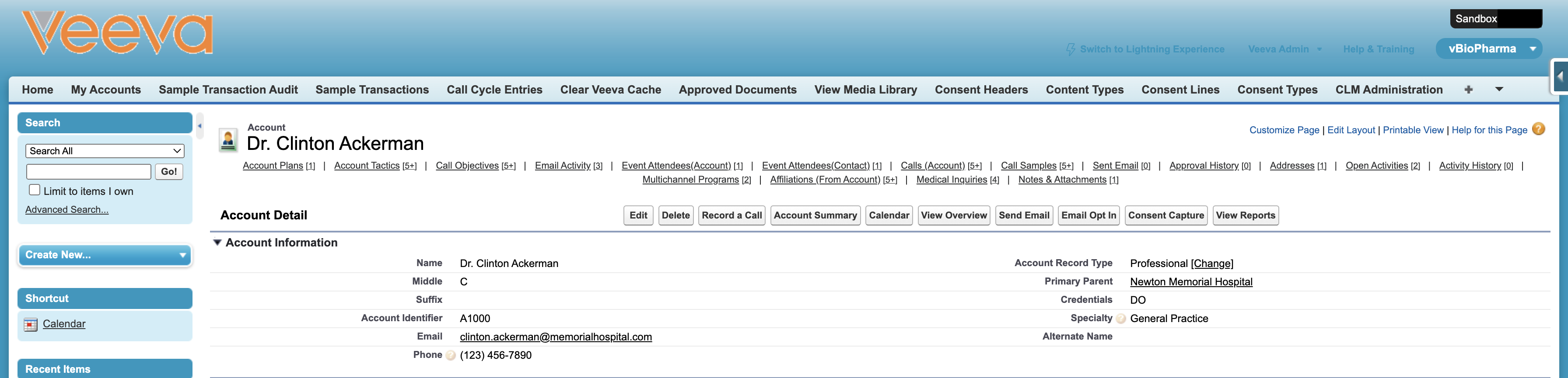Collapse the sidebar using the arrow handle

[199, 126]
